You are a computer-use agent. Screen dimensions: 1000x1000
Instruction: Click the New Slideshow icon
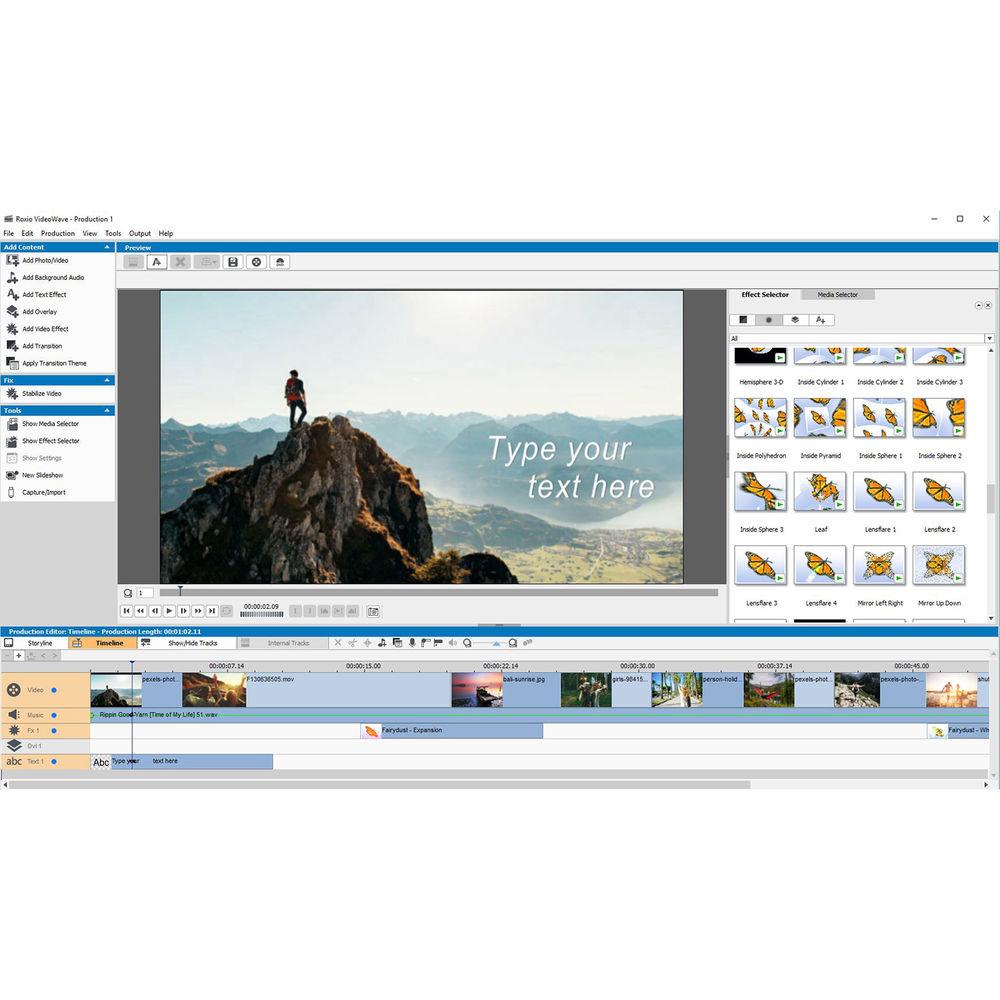point(13,475)
